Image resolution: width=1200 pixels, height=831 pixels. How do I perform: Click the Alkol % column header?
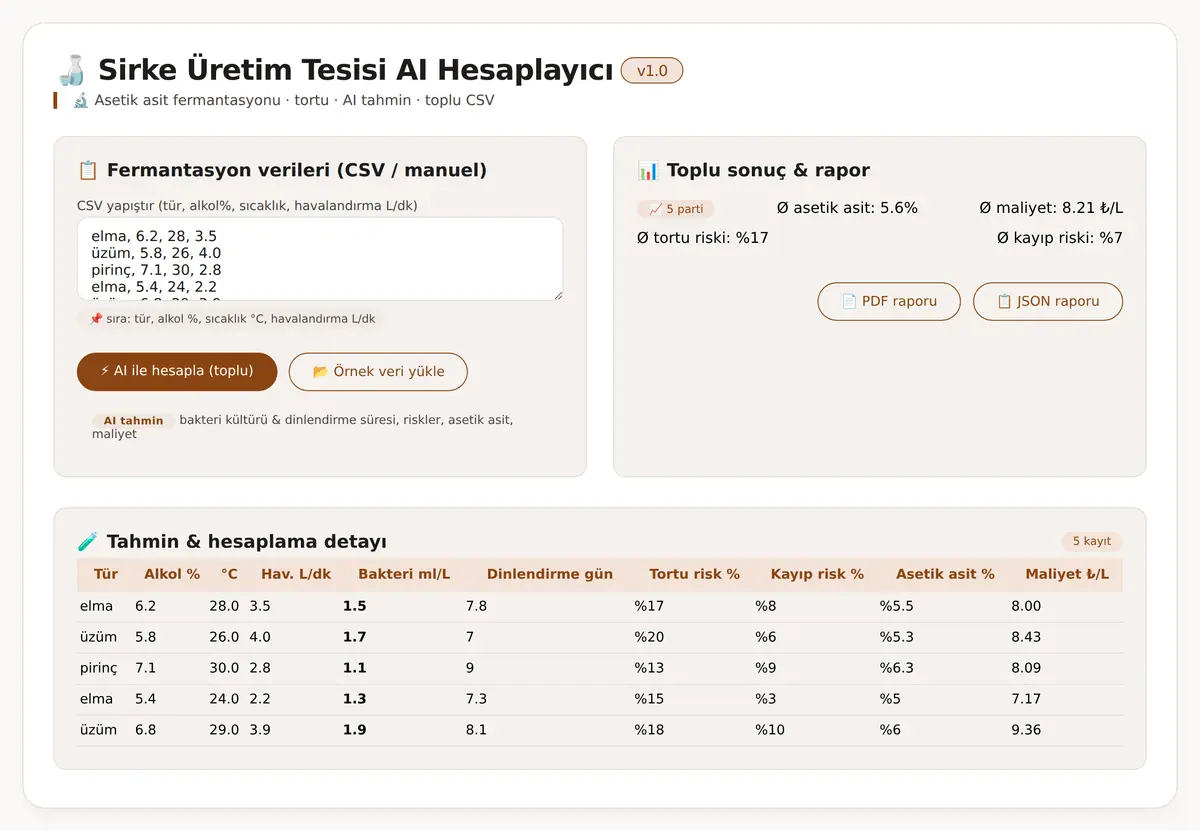172,574
